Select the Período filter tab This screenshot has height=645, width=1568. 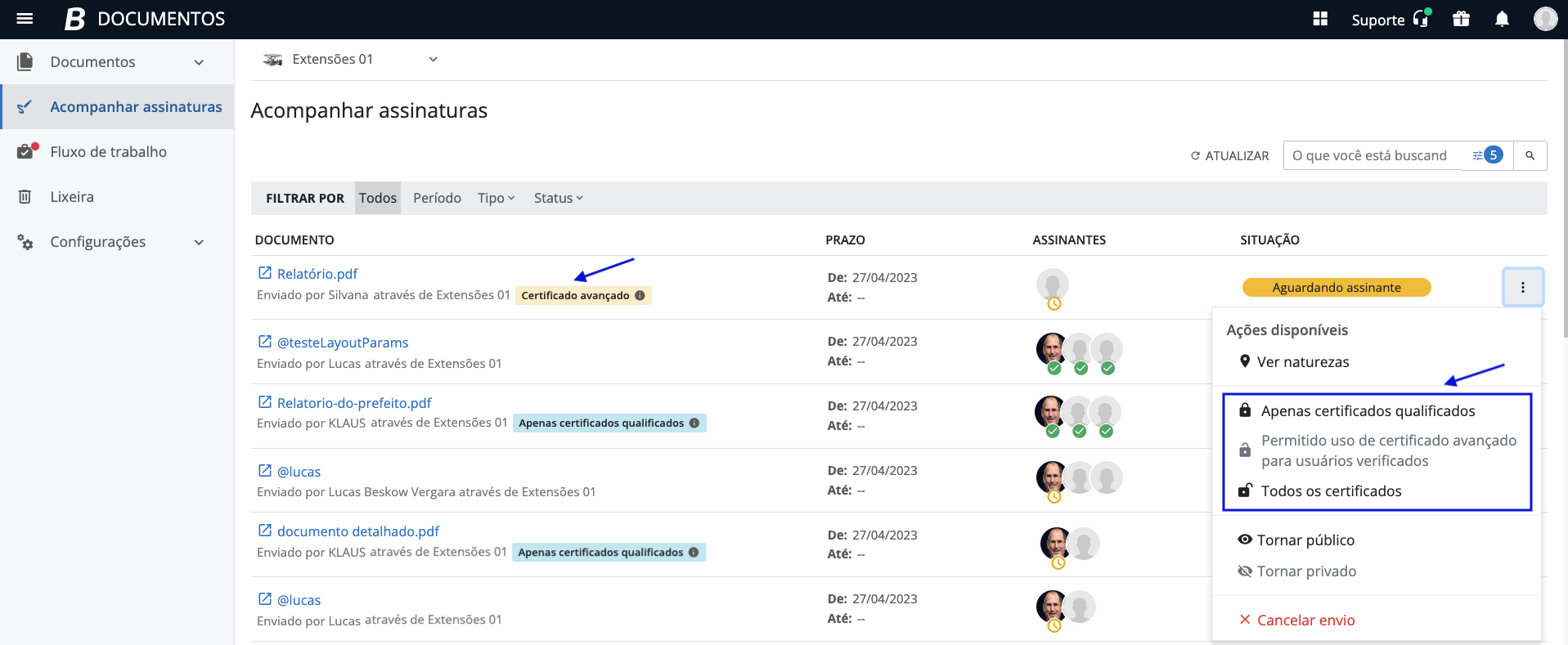pos(437,198)
